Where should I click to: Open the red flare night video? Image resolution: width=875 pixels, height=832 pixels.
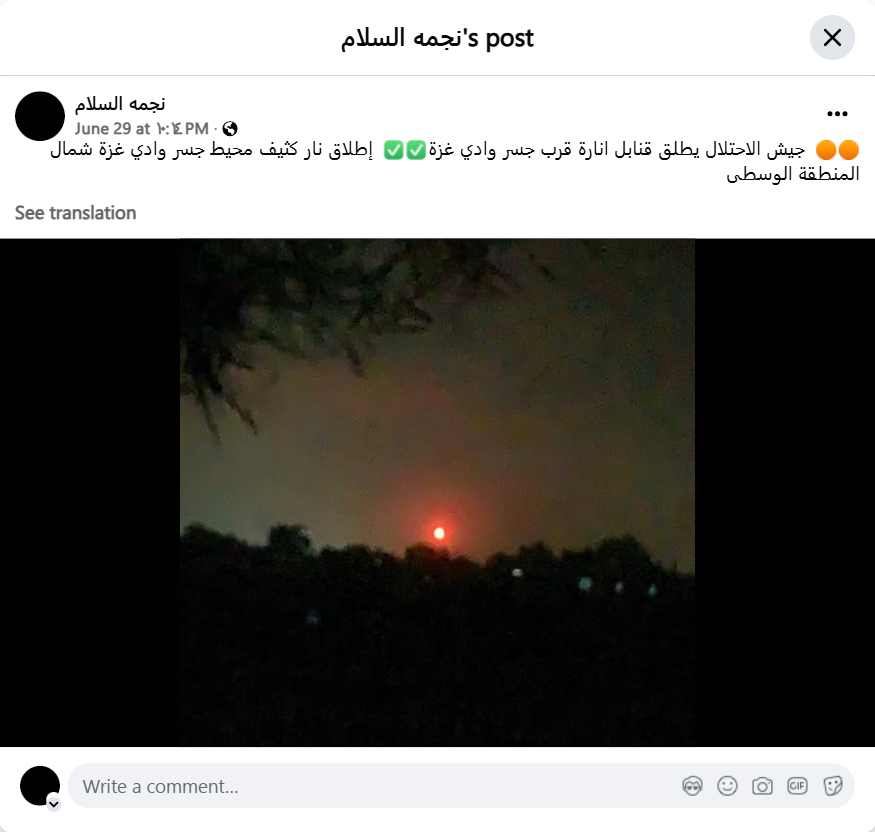[x=438, y=493]
